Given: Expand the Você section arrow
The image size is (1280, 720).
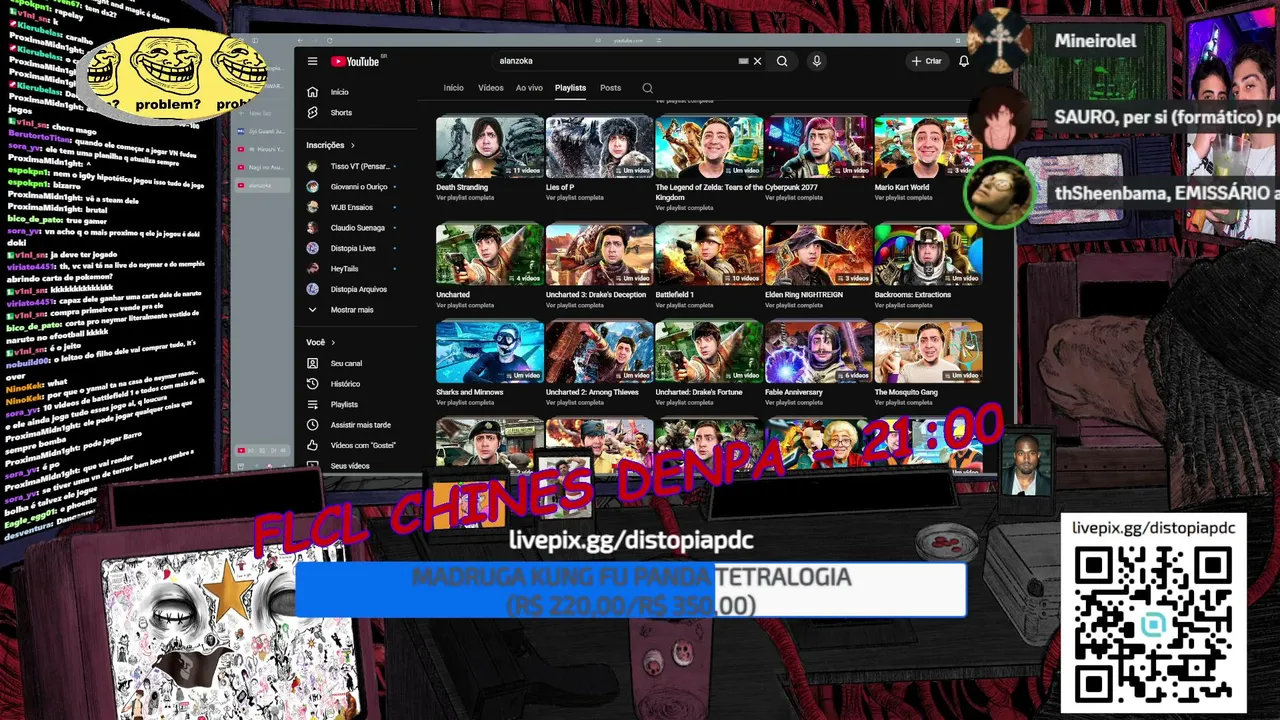Looking at the screenshot, I should coord(335,343).
